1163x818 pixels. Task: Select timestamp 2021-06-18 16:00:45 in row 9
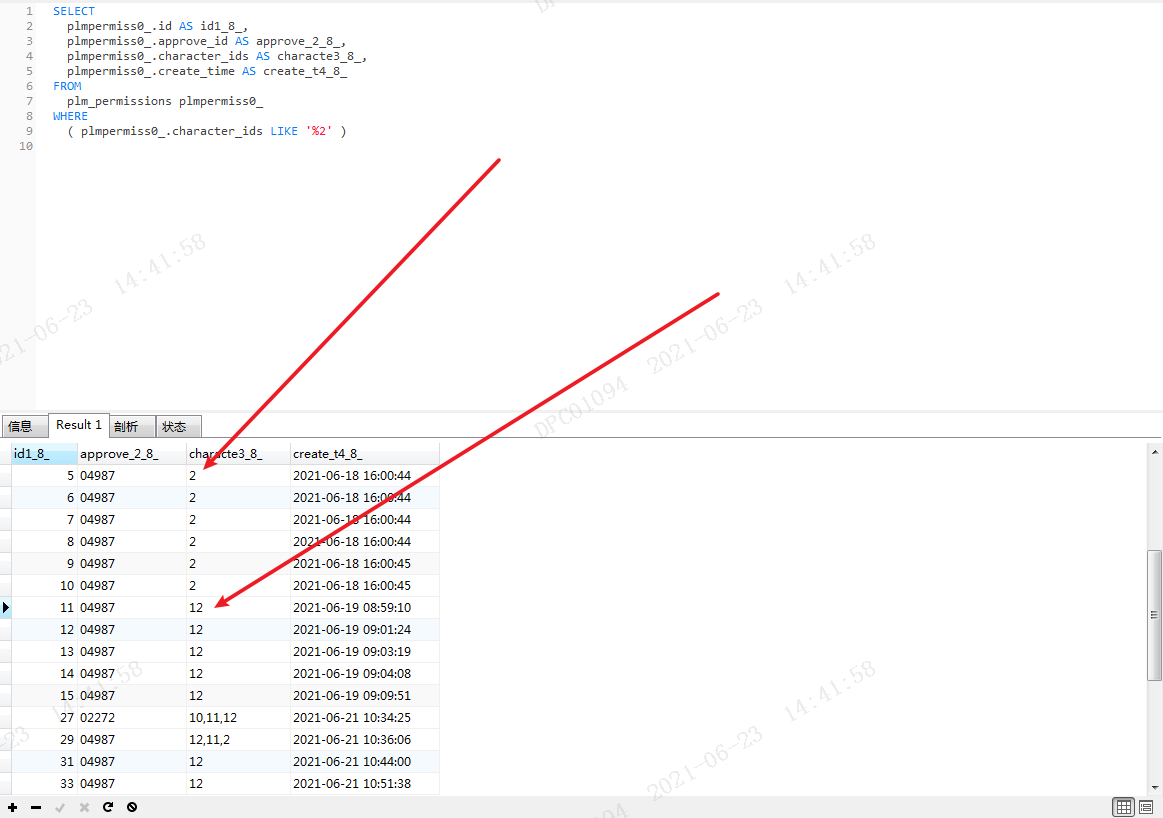364,564
